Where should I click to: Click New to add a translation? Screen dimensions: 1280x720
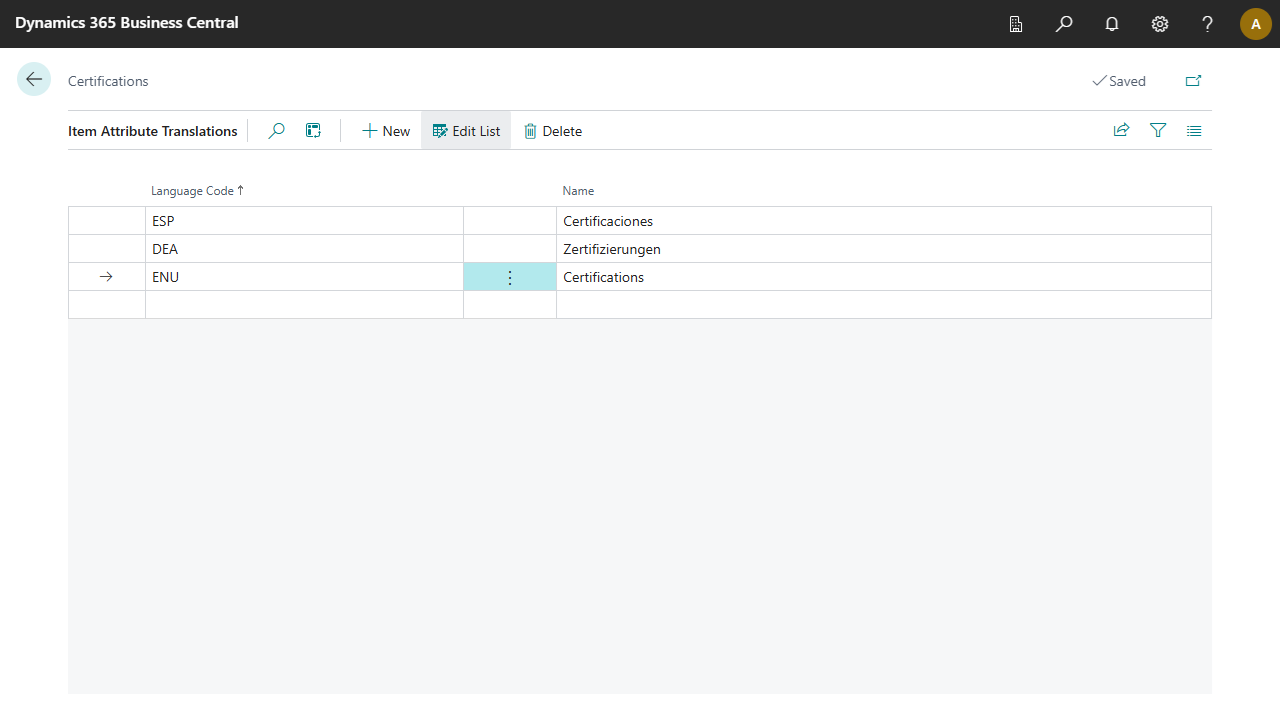(x=386, y=131)
